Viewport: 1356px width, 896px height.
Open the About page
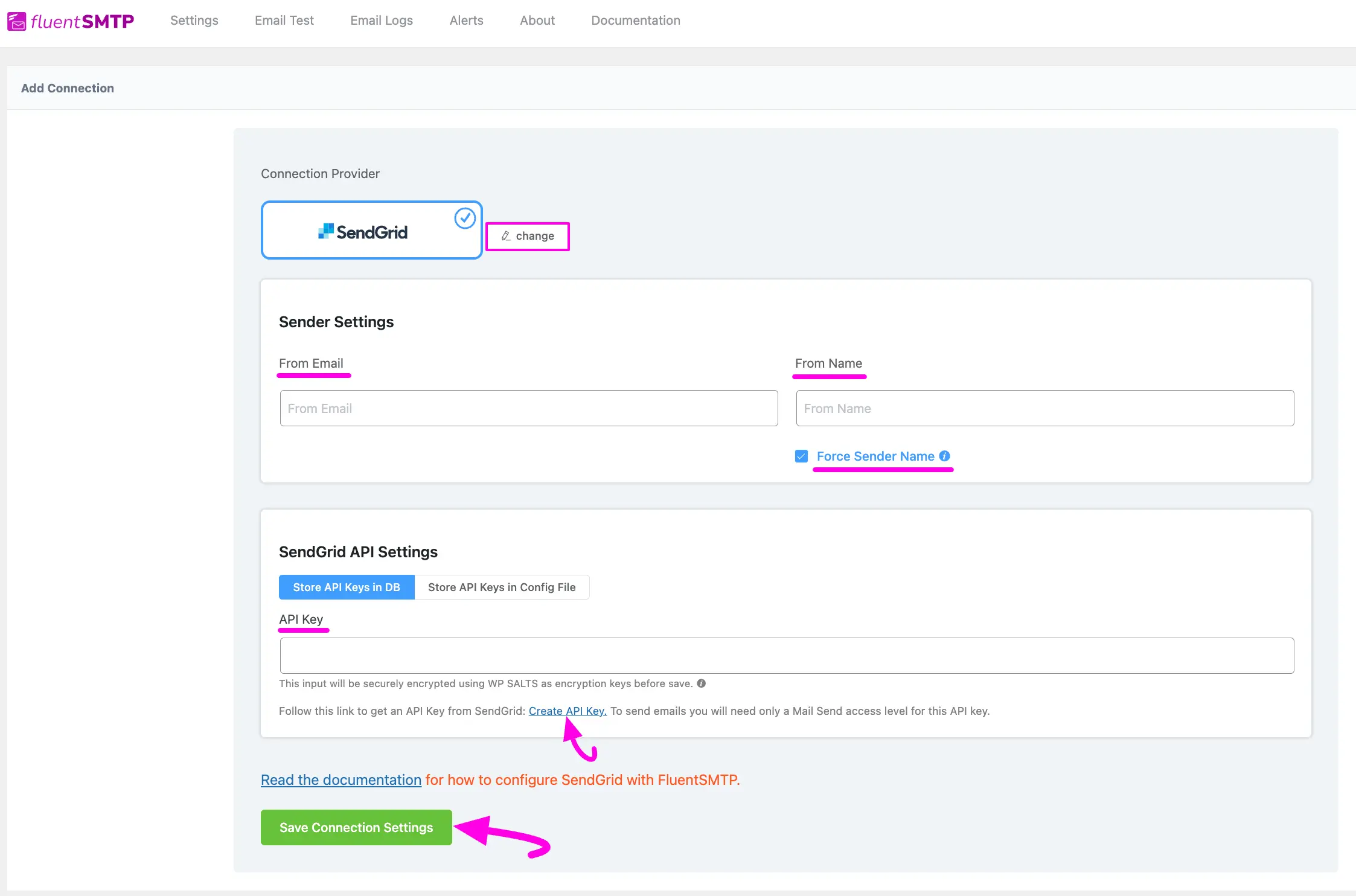coord(537,21)
